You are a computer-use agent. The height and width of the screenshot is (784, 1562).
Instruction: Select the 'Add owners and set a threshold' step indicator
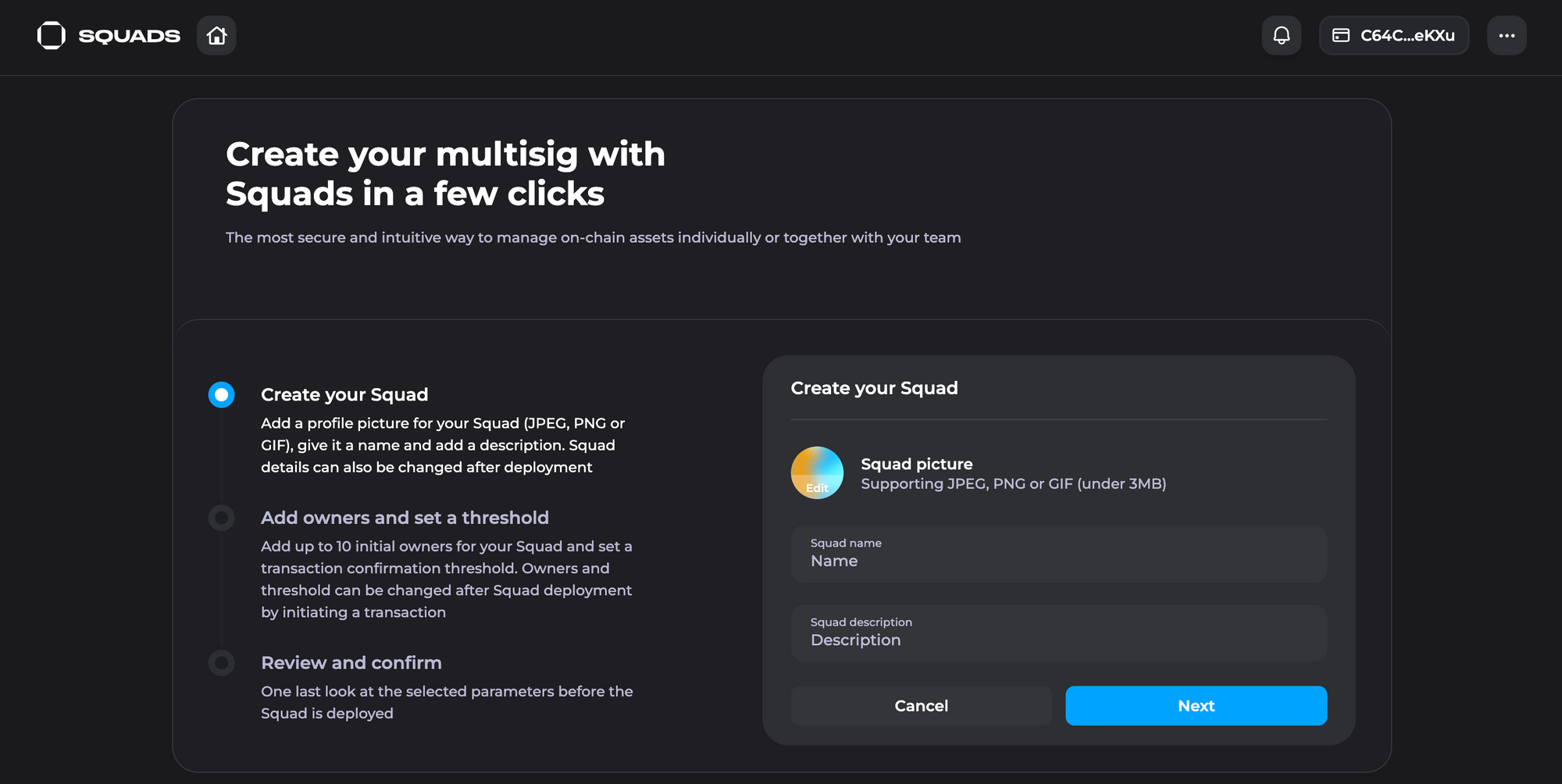pyautogui.click(x=222, y=518)
